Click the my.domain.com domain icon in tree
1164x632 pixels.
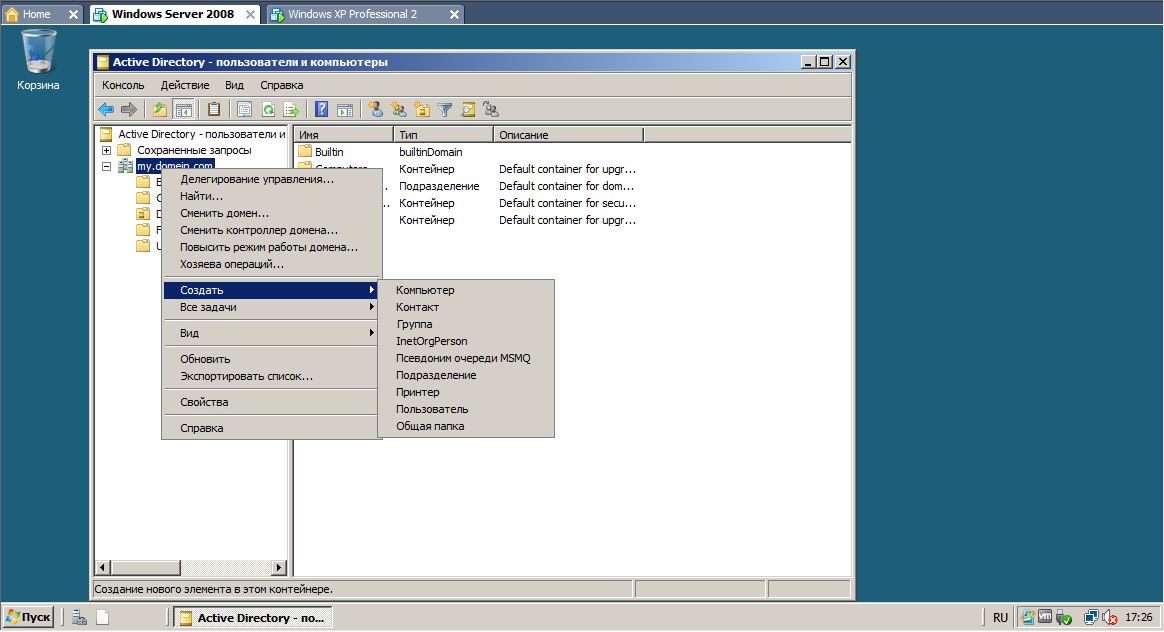125,166
